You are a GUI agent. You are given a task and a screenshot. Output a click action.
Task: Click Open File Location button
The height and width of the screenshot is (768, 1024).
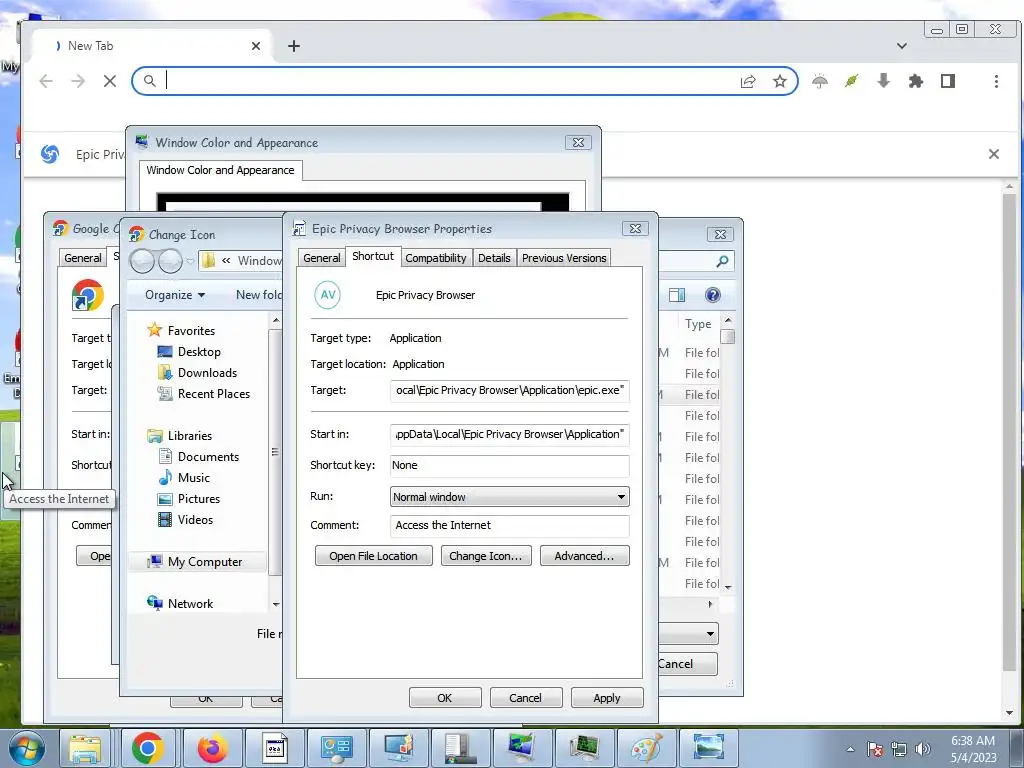pyautogui.click(x=374, y=556)
